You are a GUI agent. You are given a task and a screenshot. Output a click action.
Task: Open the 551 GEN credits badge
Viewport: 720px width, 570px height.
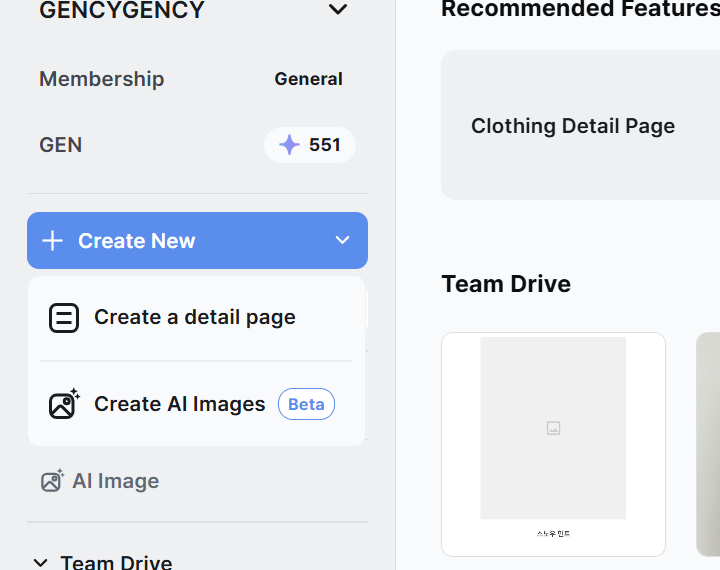point(310,145)
